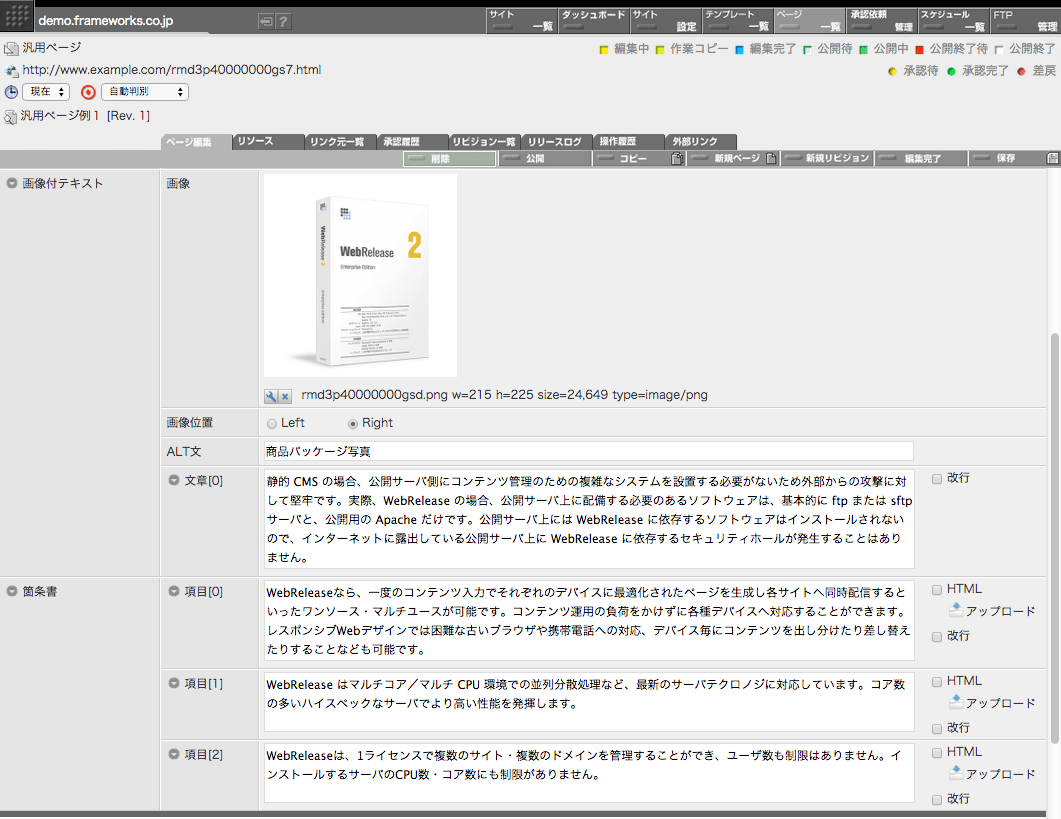Select the Right image position radio
This screenshot has width=1061, height=819.
pyautogui.click(x=353, y=424)
